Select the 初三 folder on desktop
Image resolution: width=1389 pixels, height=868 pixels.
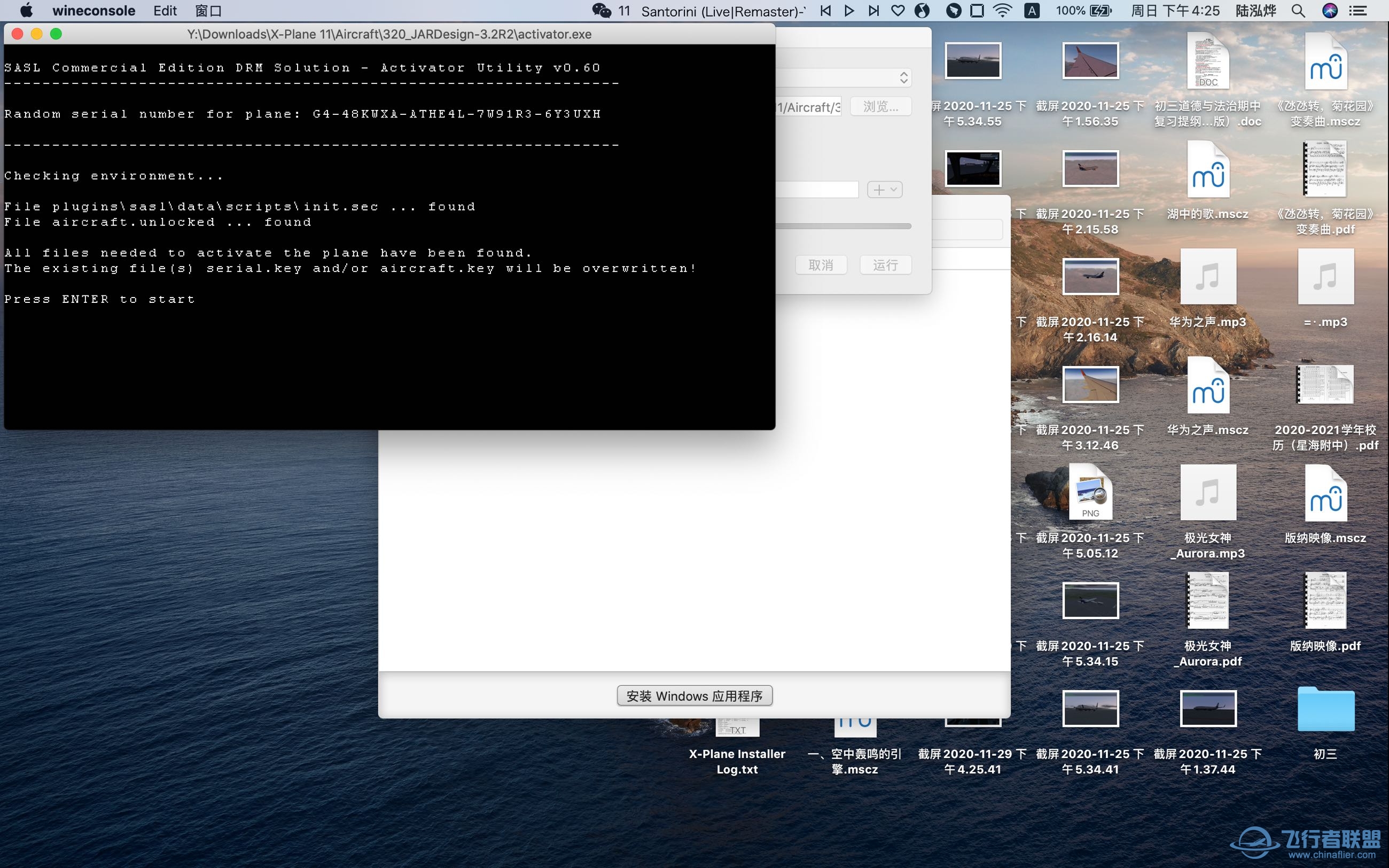point(1326,708)
